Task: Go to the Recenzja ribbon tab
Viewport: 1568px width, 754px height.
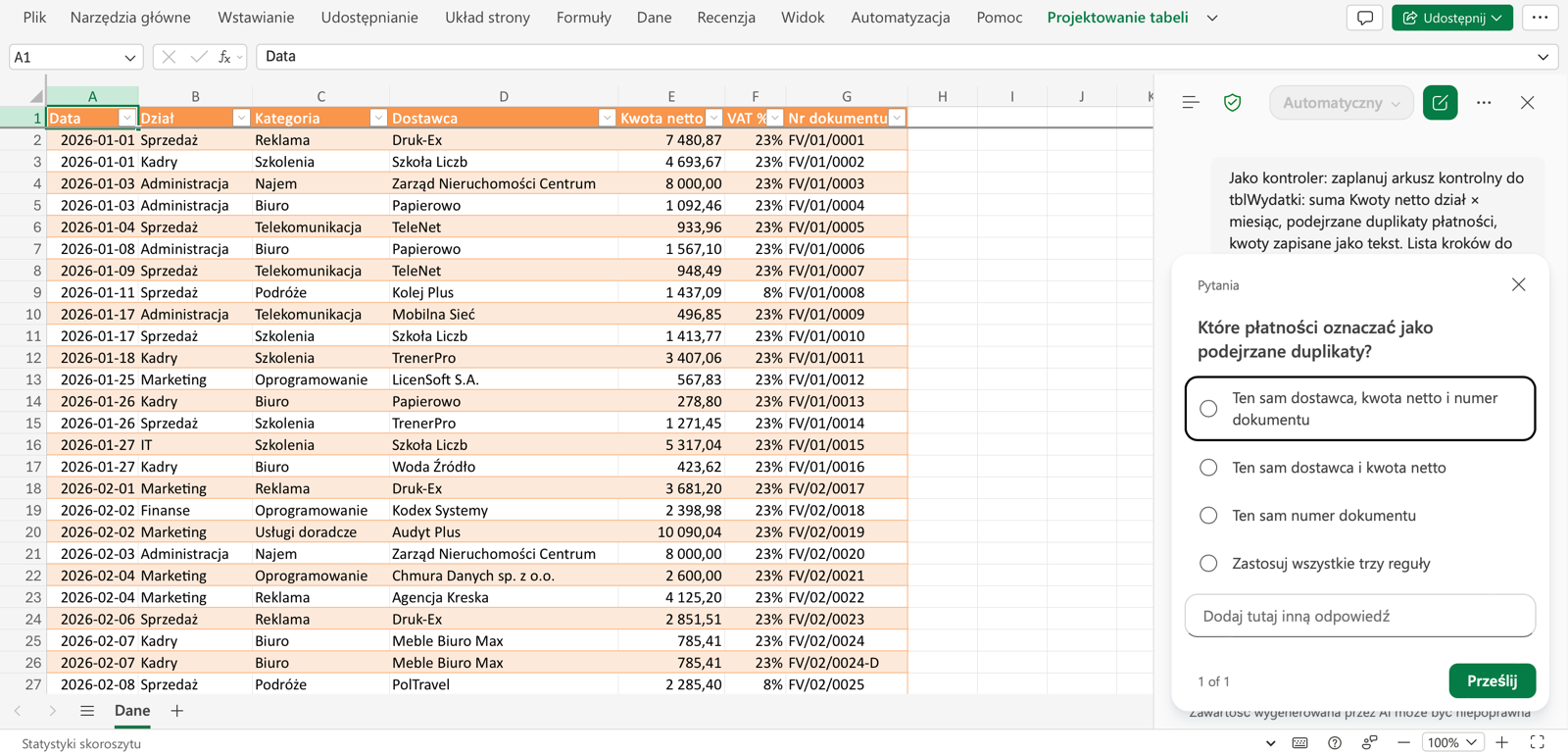Action: coord(726,18)
